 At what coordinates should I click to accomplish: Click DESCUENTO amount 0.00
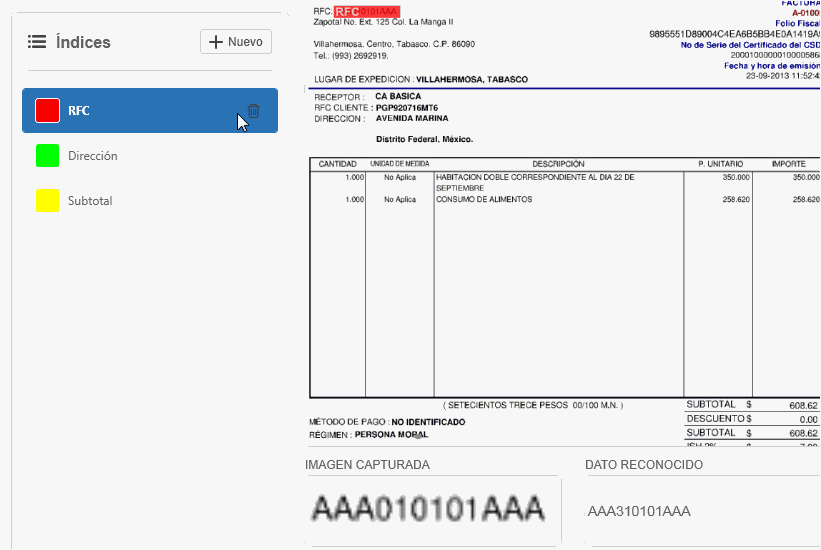[808, 420]
